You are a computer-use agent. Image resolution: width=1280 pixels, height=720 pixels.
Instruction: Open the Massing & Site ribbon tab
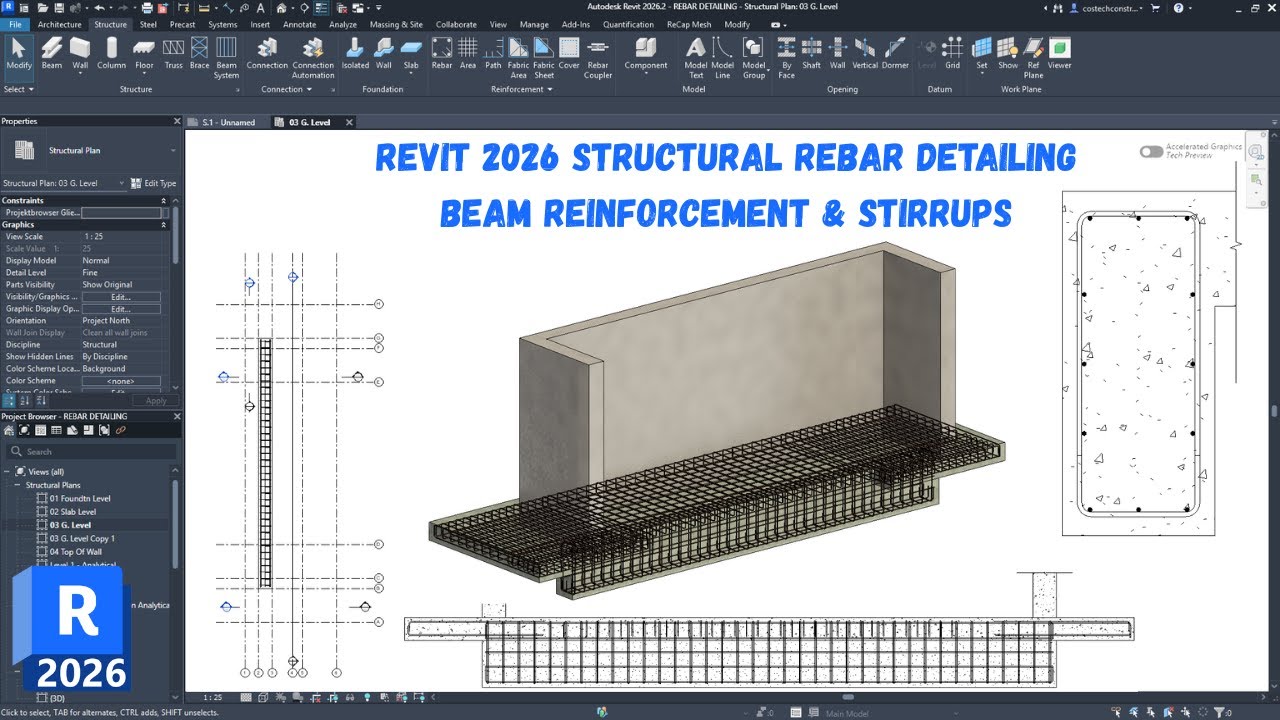pyautogui.click(x=396, y=24)
